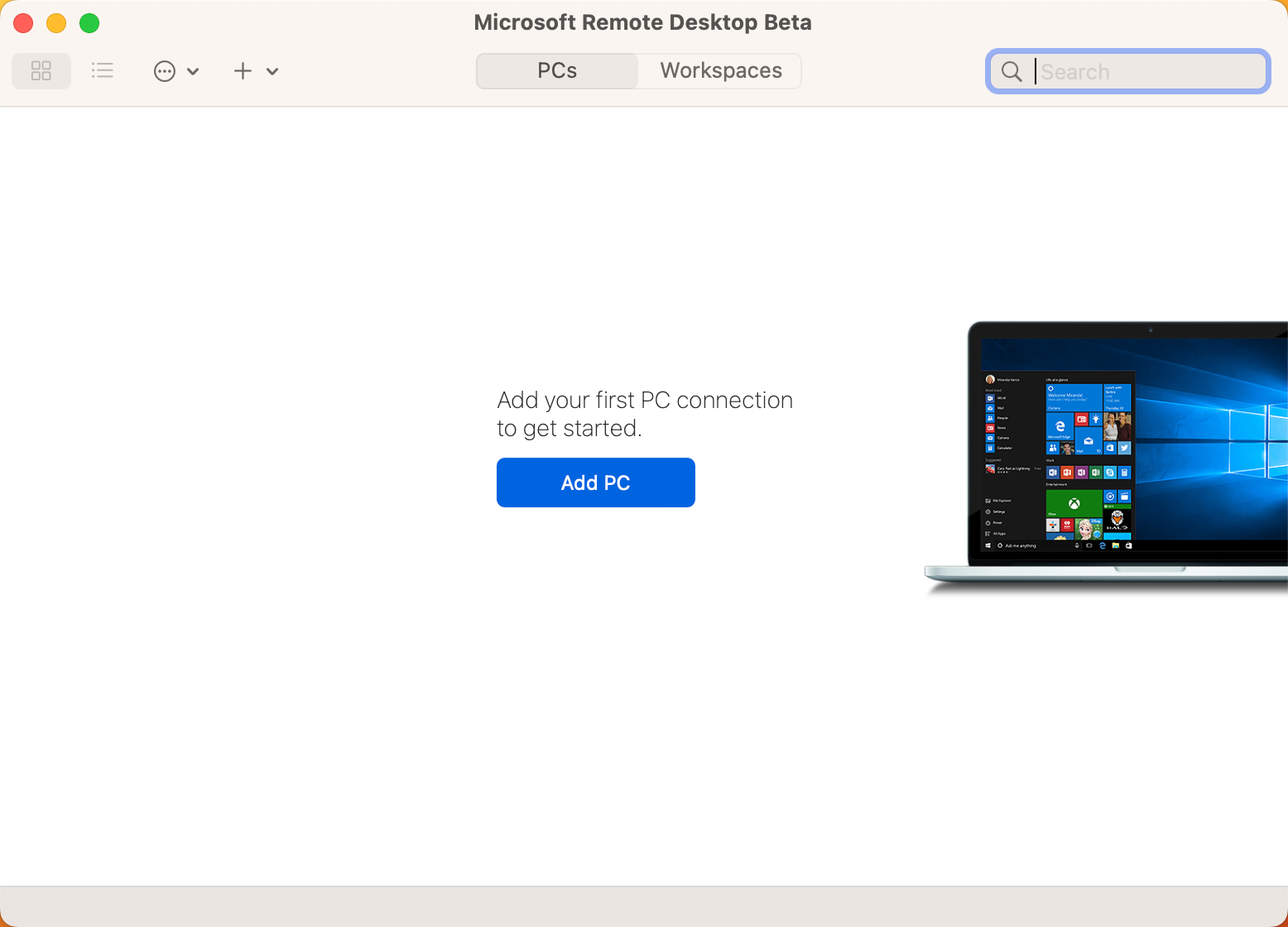Click the Windows laptop illustration
Viewport: 1288px width, 927px height.
[1106, 457]
